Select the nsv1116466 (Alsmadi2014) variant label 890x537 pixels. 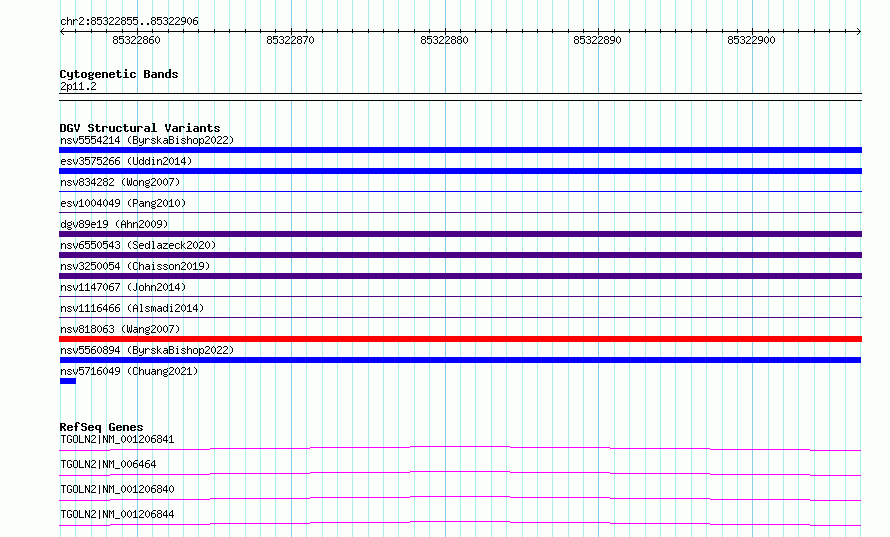tap(132, 308)
